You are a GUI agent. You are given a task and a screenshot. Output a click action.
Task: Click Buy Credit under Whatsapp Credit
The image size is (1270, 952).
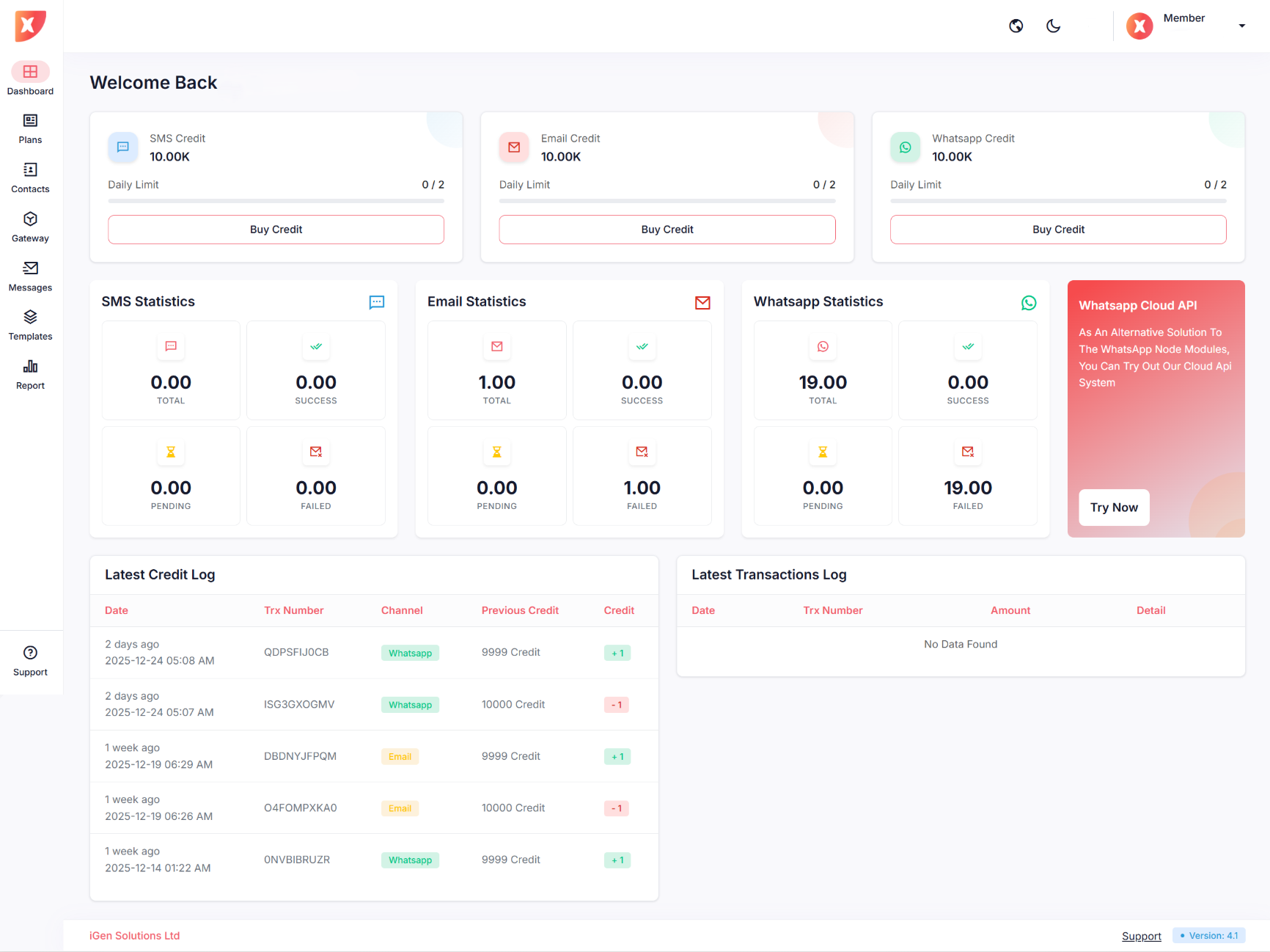(1057, 230)
